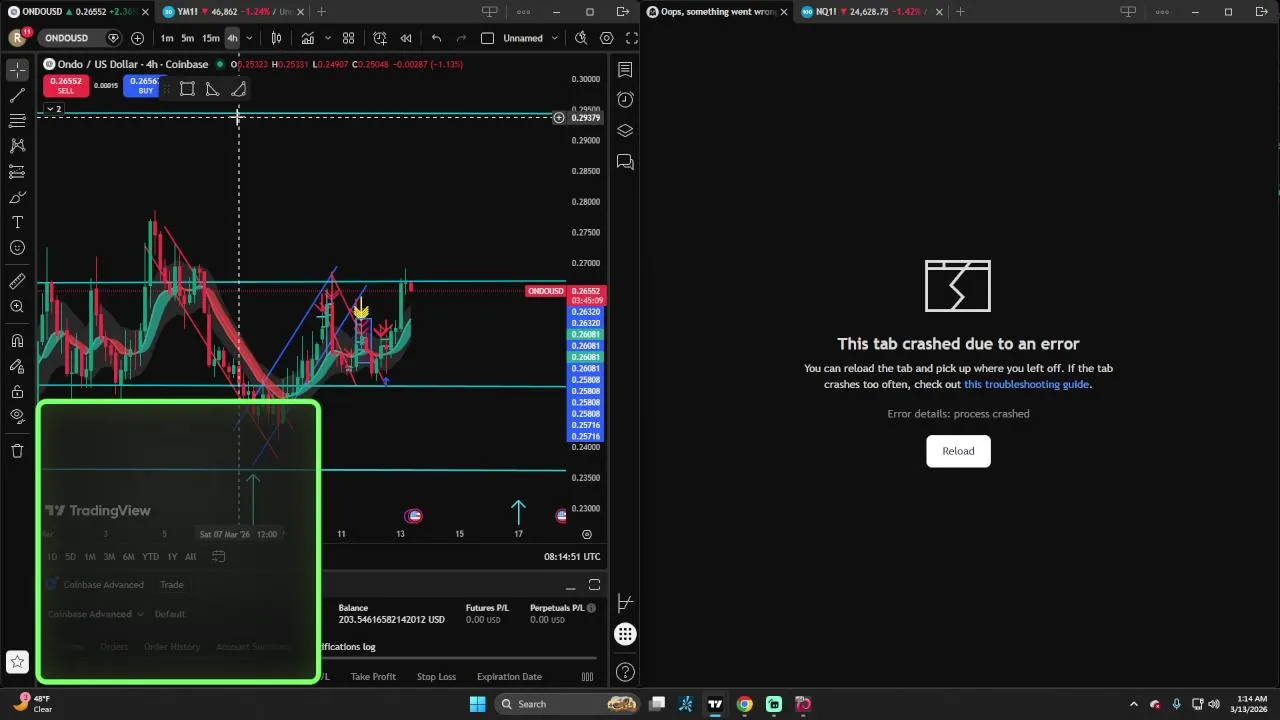Minimize the trading panel

click(x=570, y=586)
